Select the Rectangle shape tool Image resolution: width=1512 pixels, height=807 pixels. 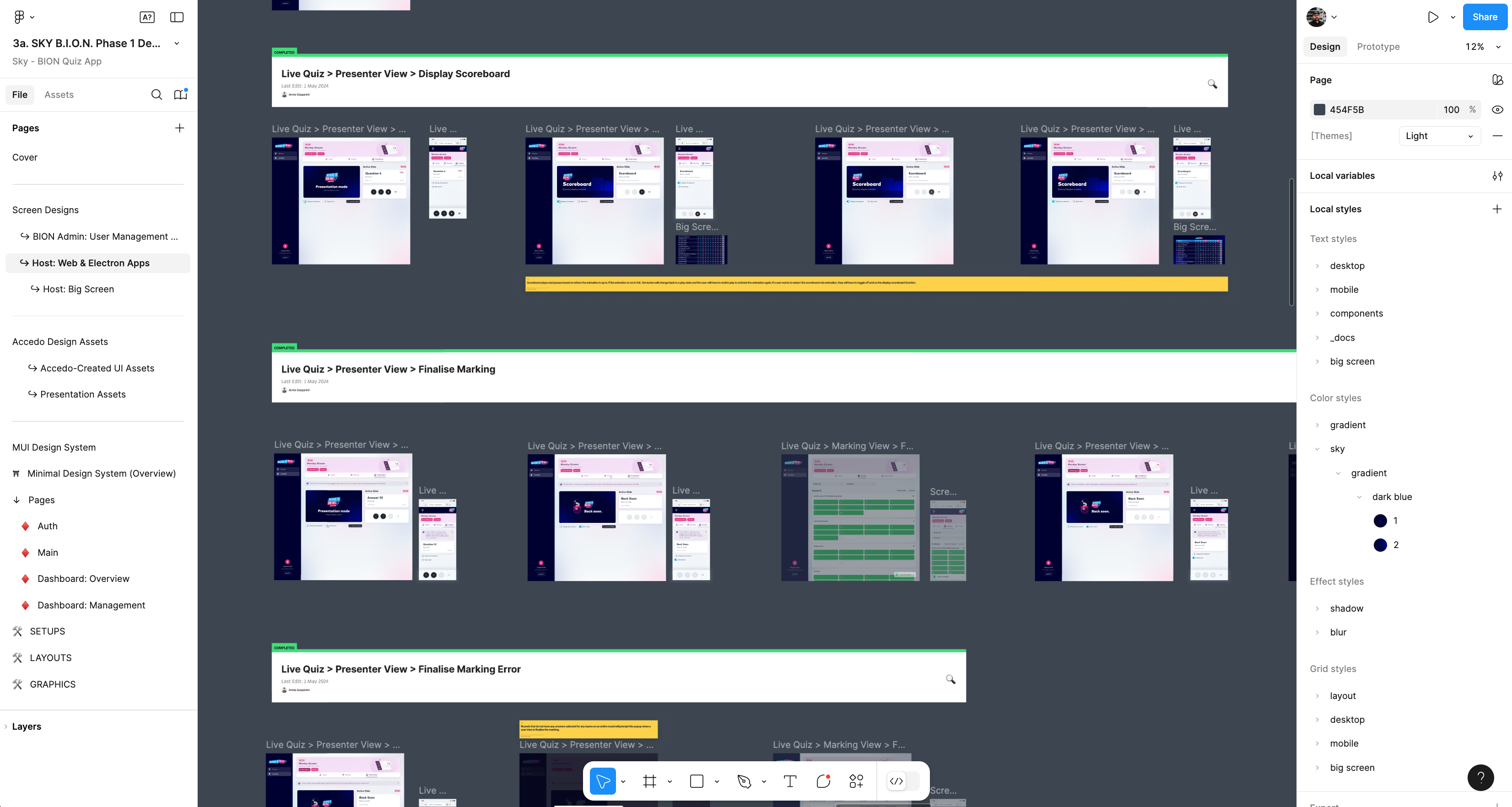[697, 781]
